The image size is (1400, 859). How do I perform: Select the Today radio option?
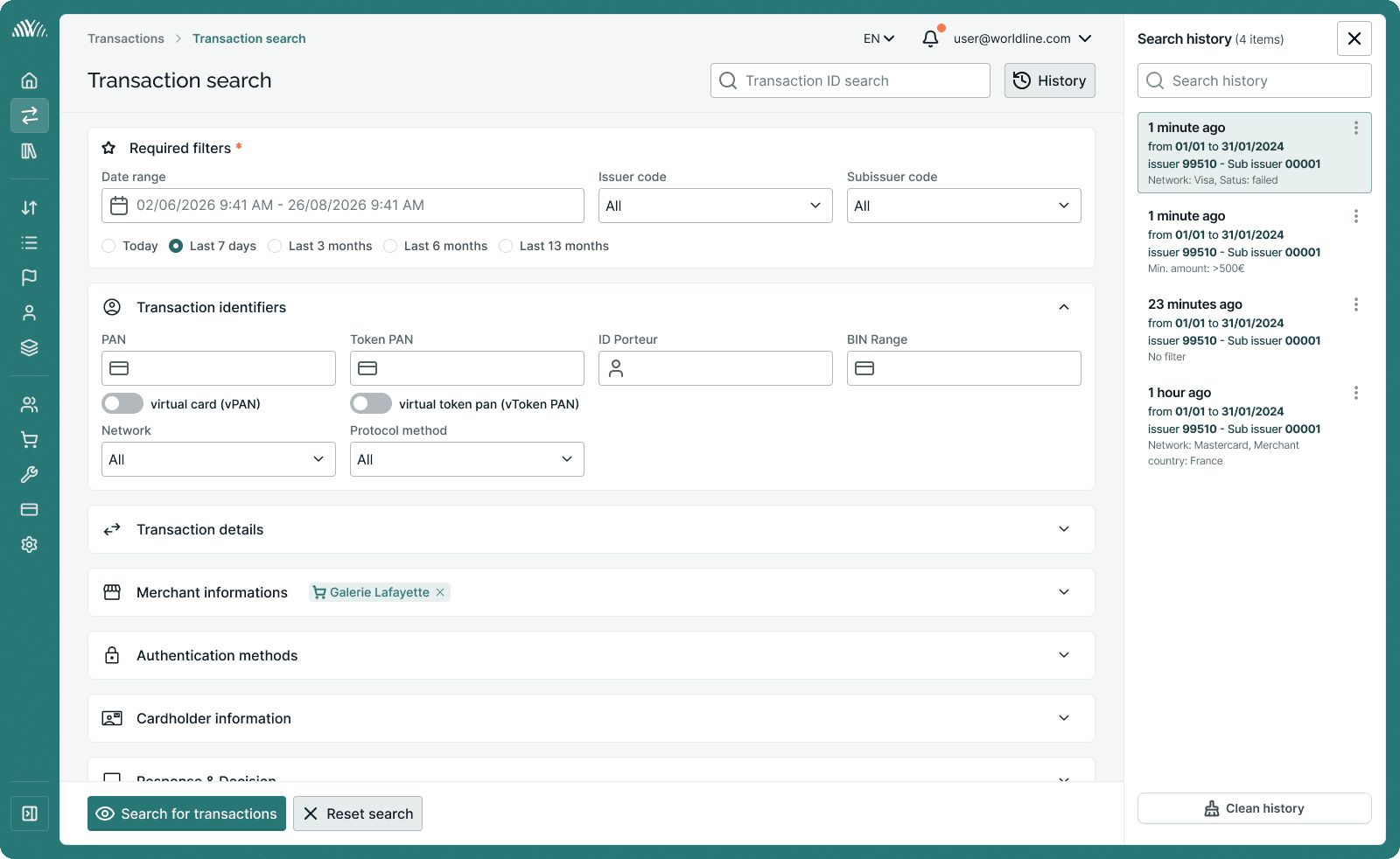point(108,246)
